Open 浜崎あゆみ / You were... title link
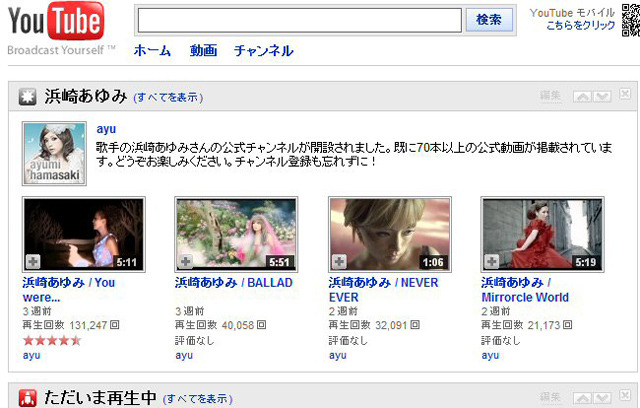This screenshot has width=640, height=408. 69,290
